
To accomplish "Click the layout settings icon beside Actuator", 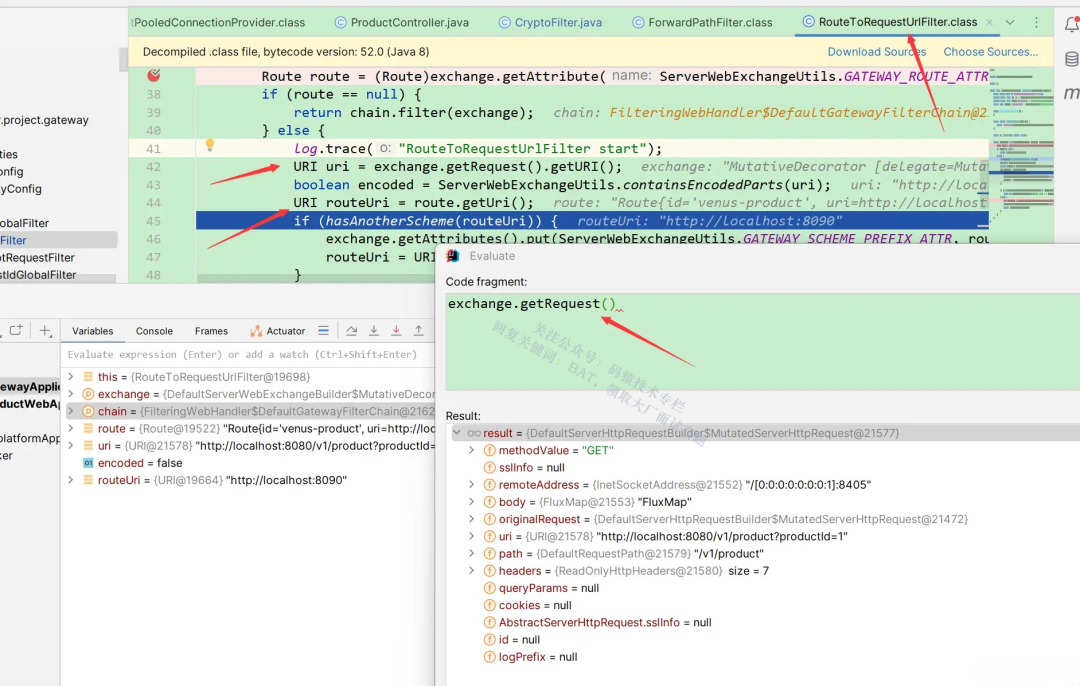I will [x=323, y=330].
